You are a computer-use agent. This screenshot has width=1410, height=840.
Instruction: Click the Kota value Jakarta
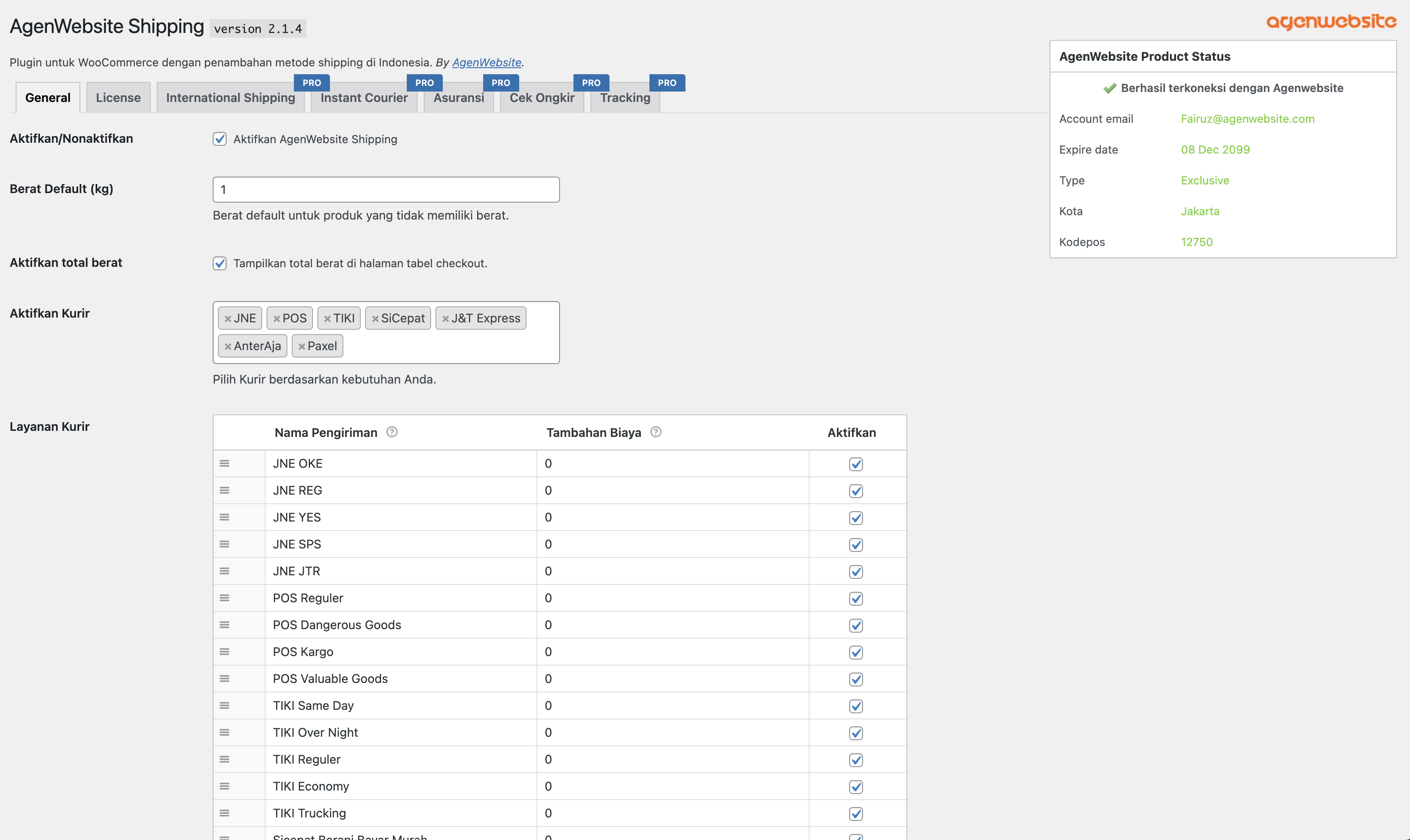pos(1200,211)
